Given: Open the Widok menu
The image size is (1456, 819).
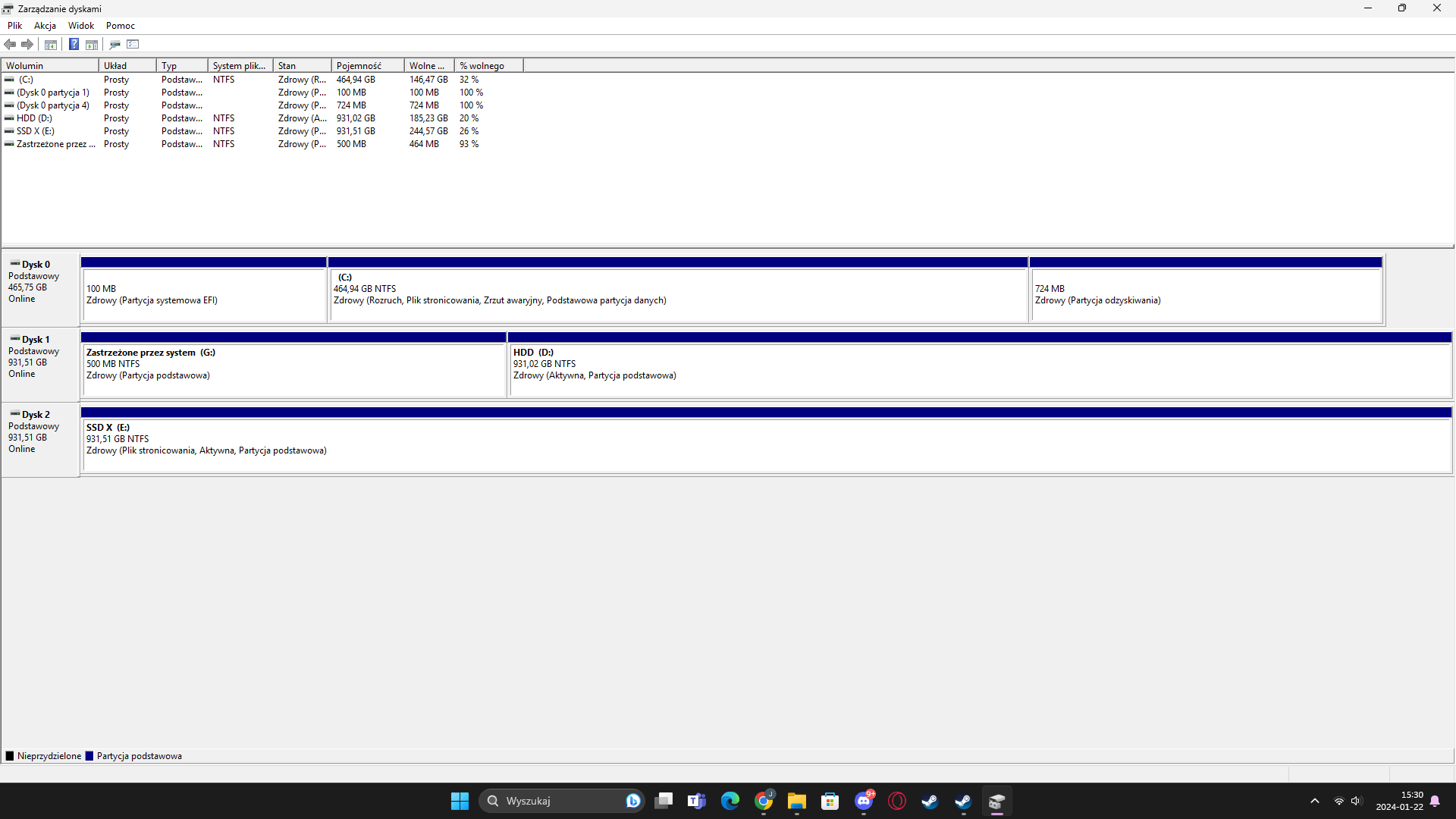Looking at the screenshot, I should (80, 25).
